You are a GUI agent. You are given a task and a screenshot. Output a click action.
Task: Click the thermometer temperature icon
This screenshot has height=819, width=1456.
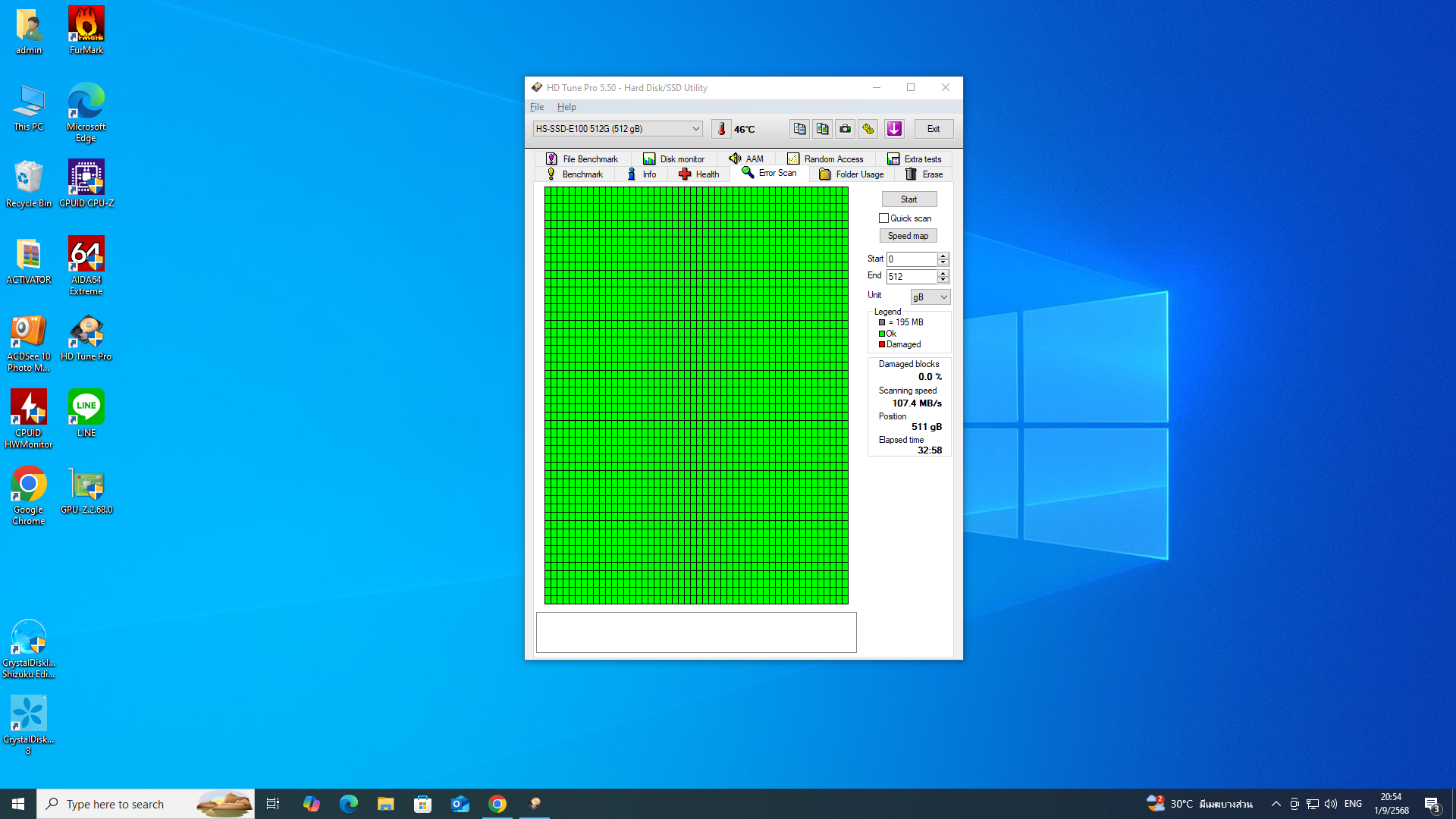pyautogui.click(x=721, y=129)
